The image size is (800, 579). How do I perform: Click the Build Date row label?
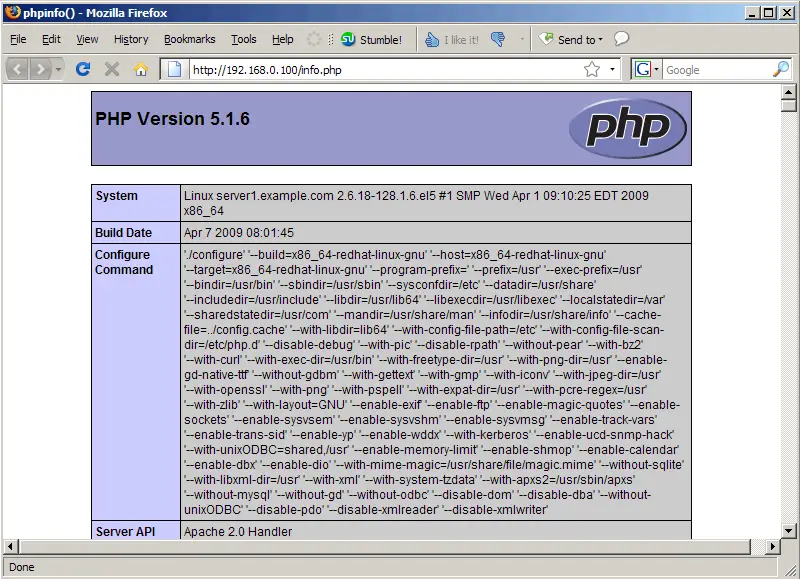(123, 233)
